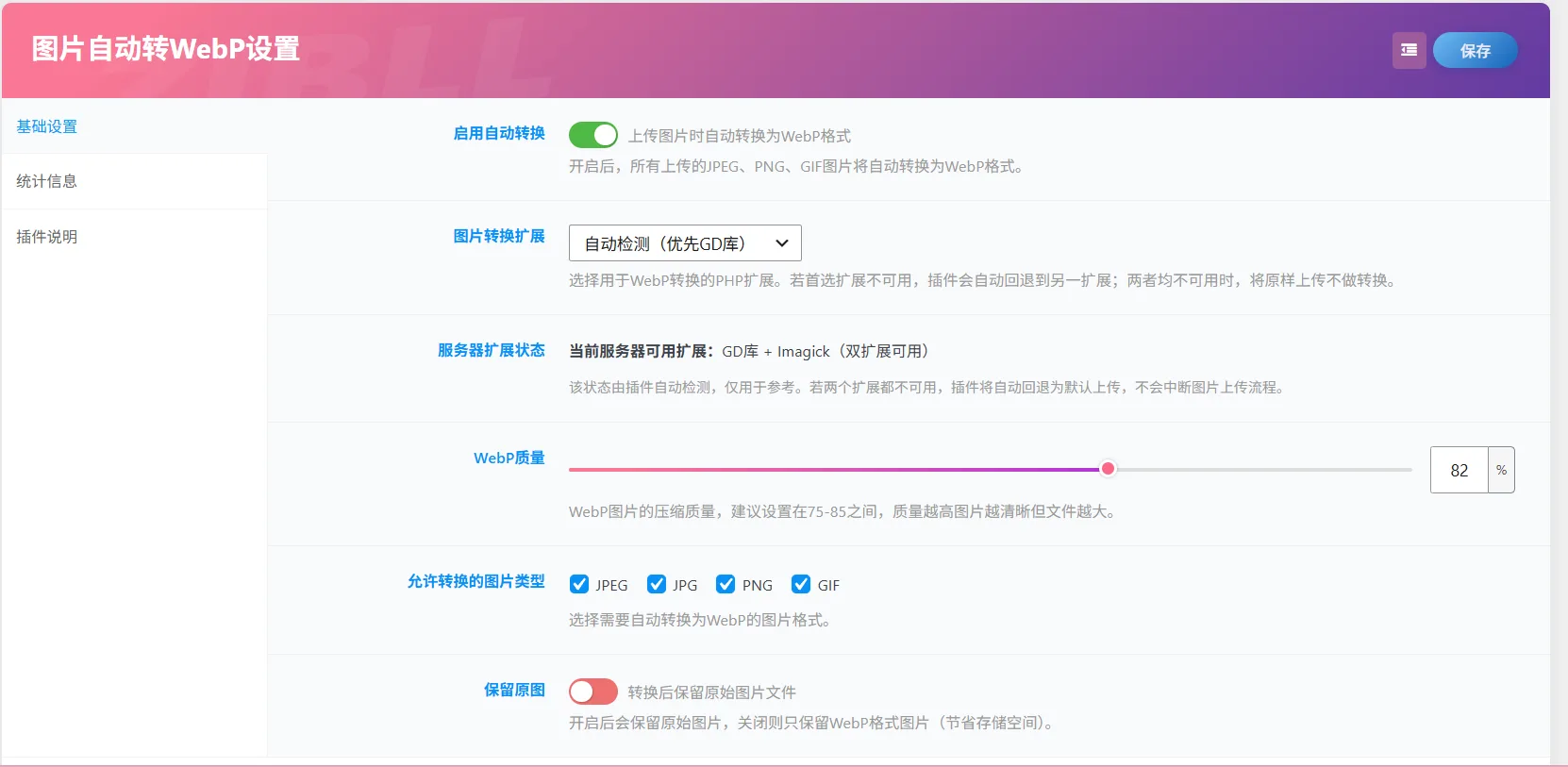Open the 图片转换扩展 dropdown
Image resolution: width=1568 pixels, height=767 pixels.
coord(685,243)
